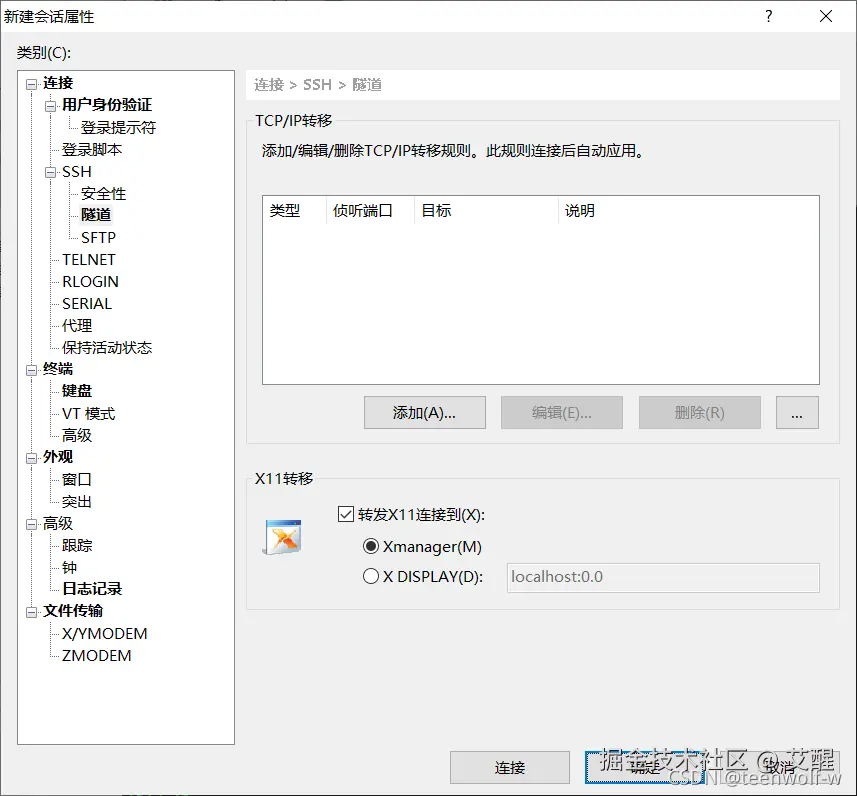Click the help question mark icon
Screen dimensions: 857x796
tap(768, 16)
